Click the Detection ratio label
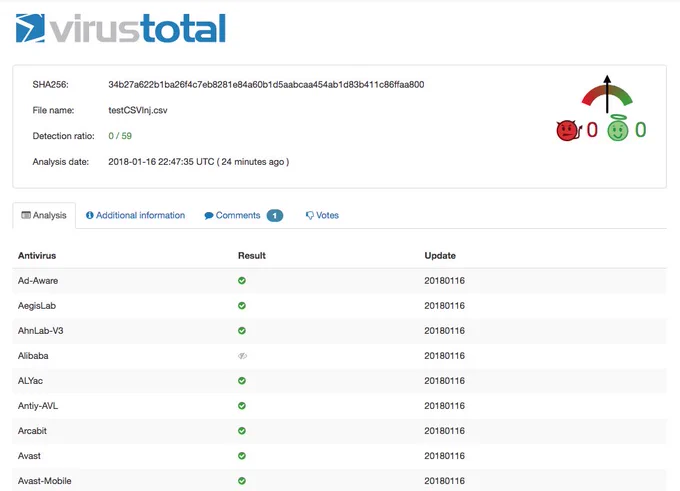The height and width of the screenshot is (491, 680). [x=63, y=136]
